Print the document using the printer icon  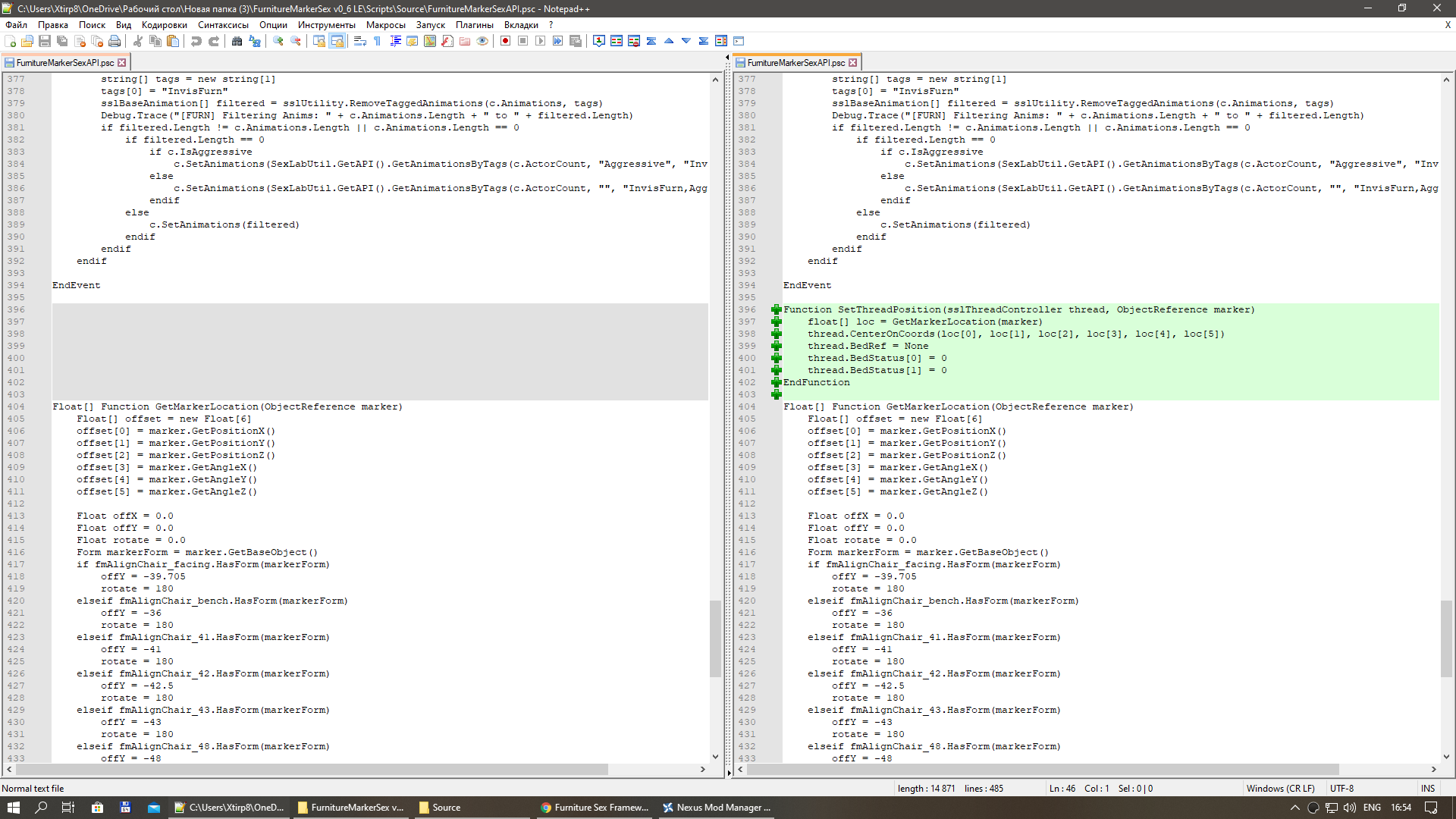(x=115, y=41)
